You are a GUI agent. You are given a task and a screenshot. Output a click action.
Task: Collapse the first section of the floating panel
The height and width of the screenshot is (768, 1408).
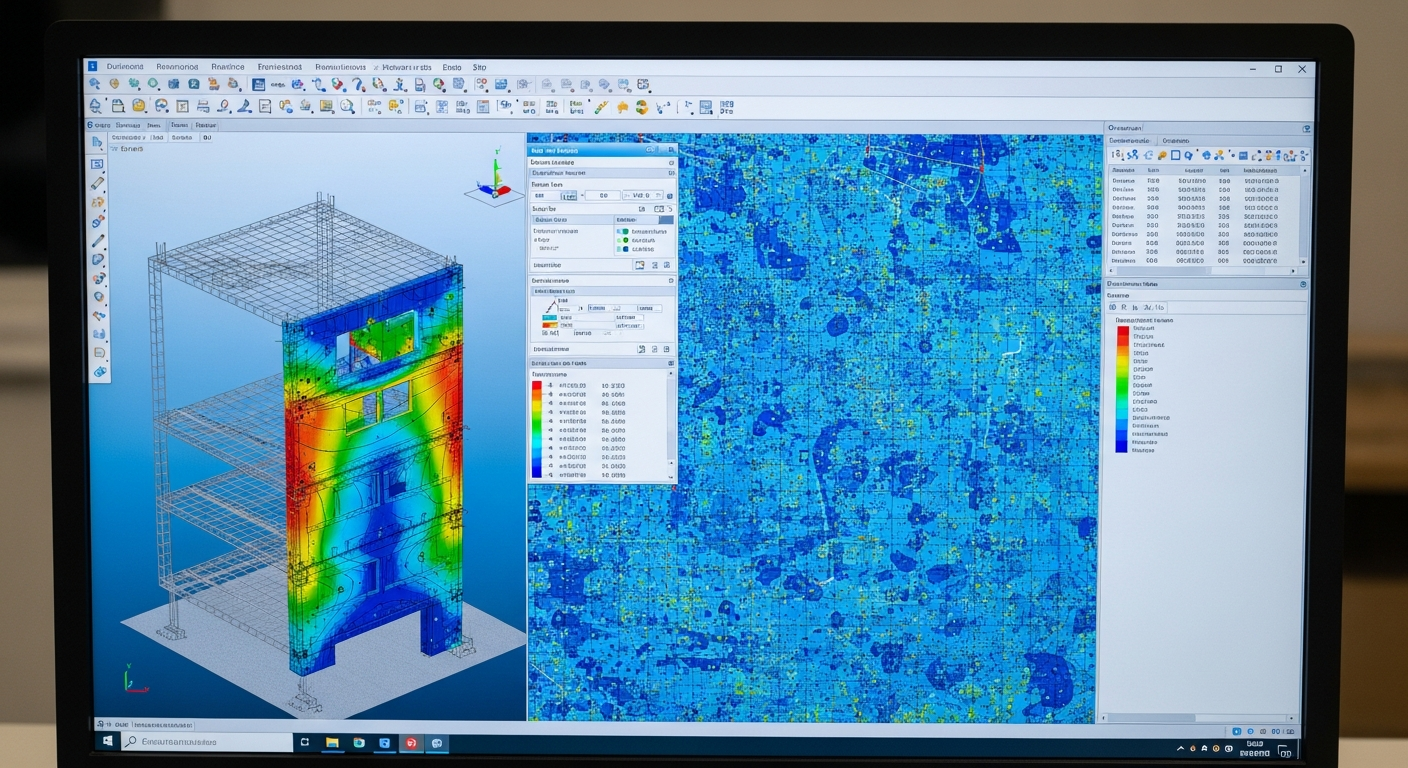point(669,161)
